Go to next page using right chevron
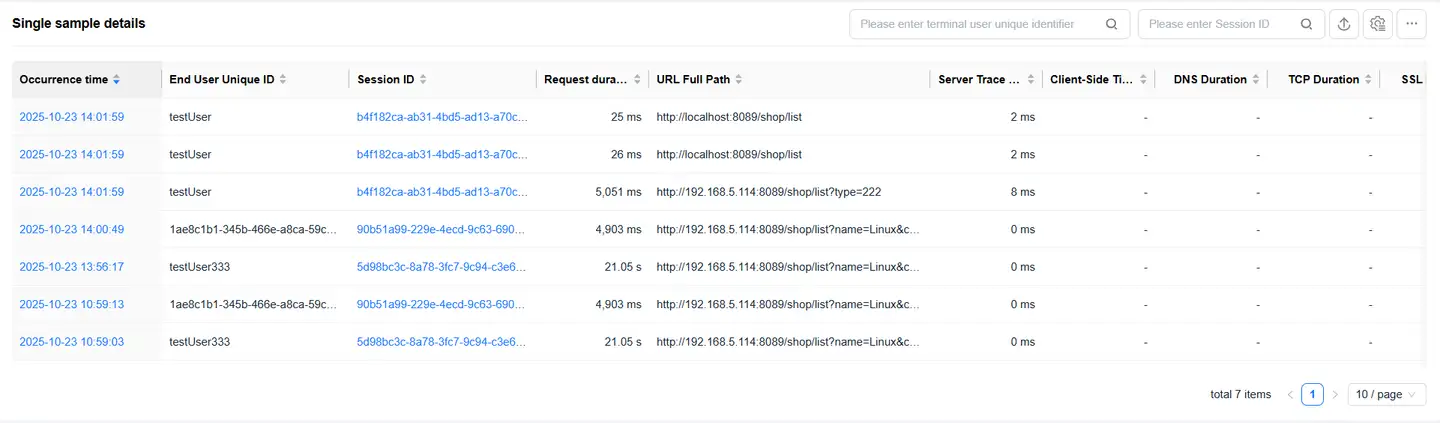Screen dimensions: 1440x423 click(1335, 395)
